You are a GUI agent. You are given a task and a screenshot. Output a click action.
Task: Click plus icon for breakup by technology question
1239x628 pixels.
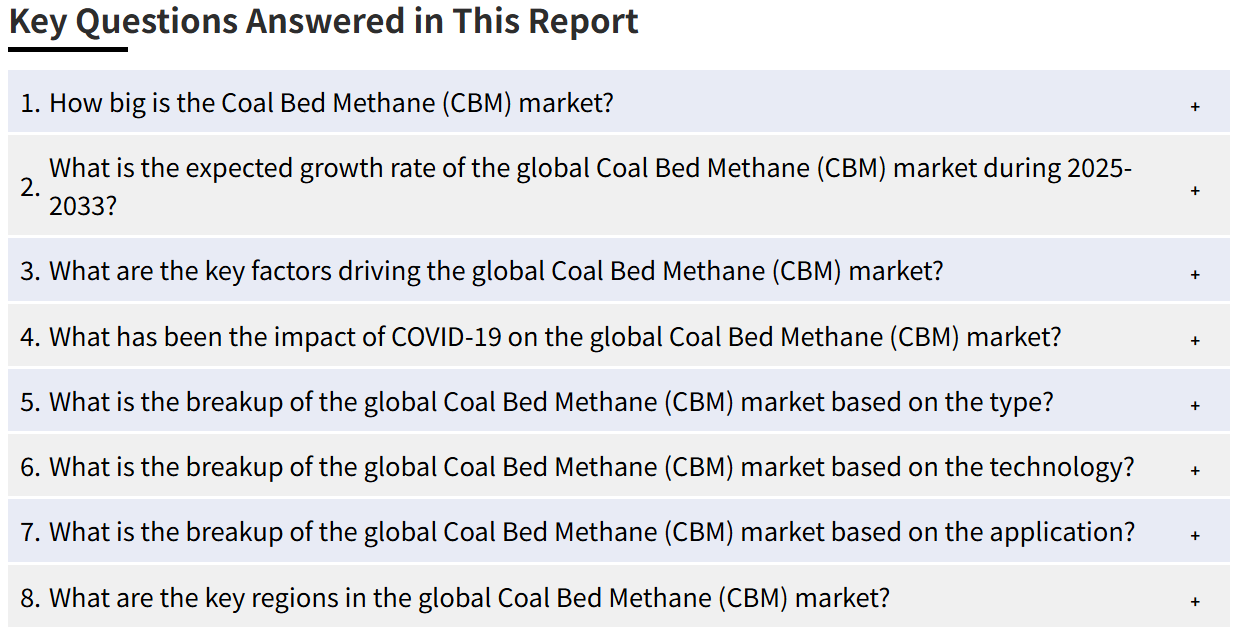click(1194, 470)
